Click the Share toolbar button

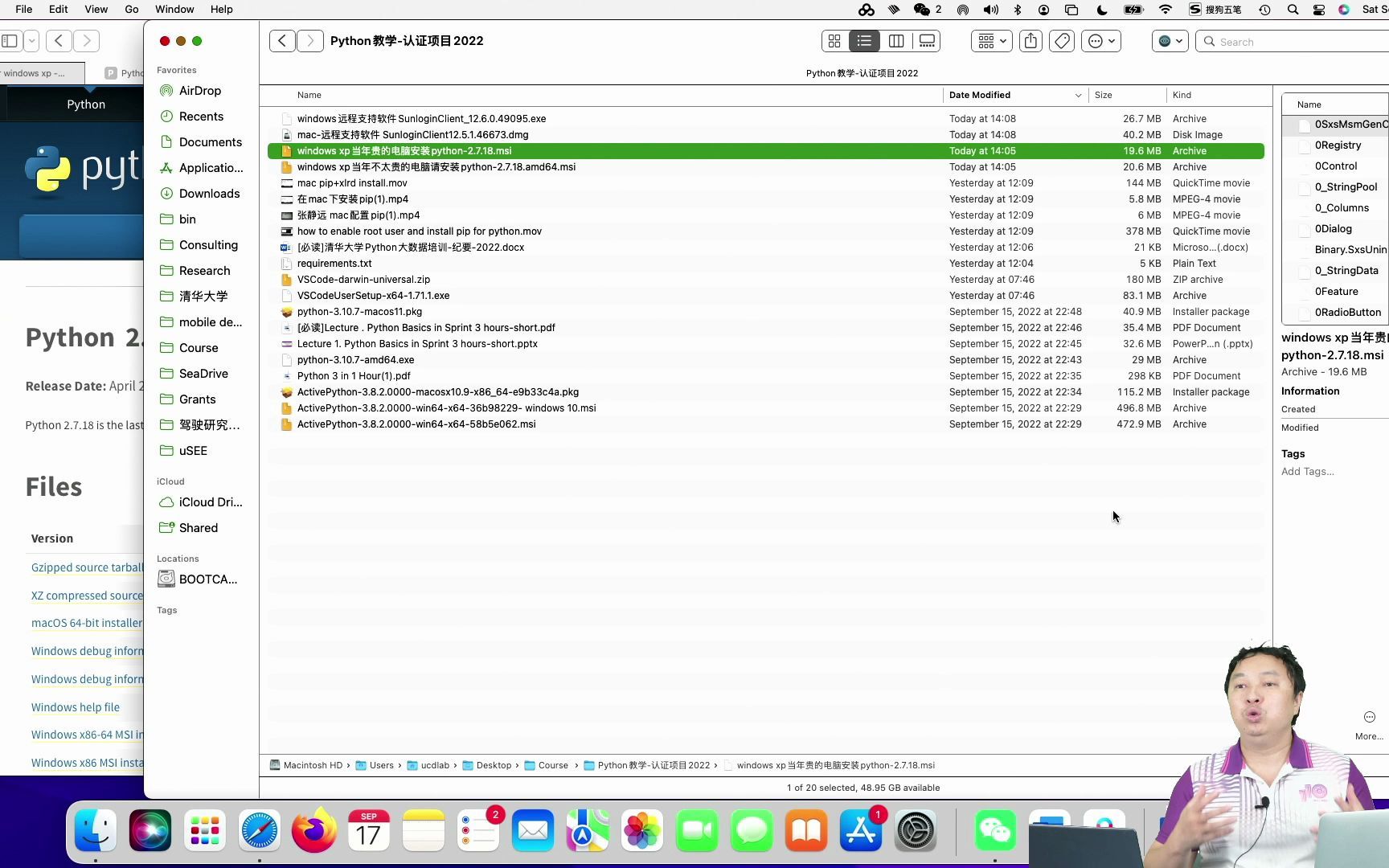point(1030,41)
